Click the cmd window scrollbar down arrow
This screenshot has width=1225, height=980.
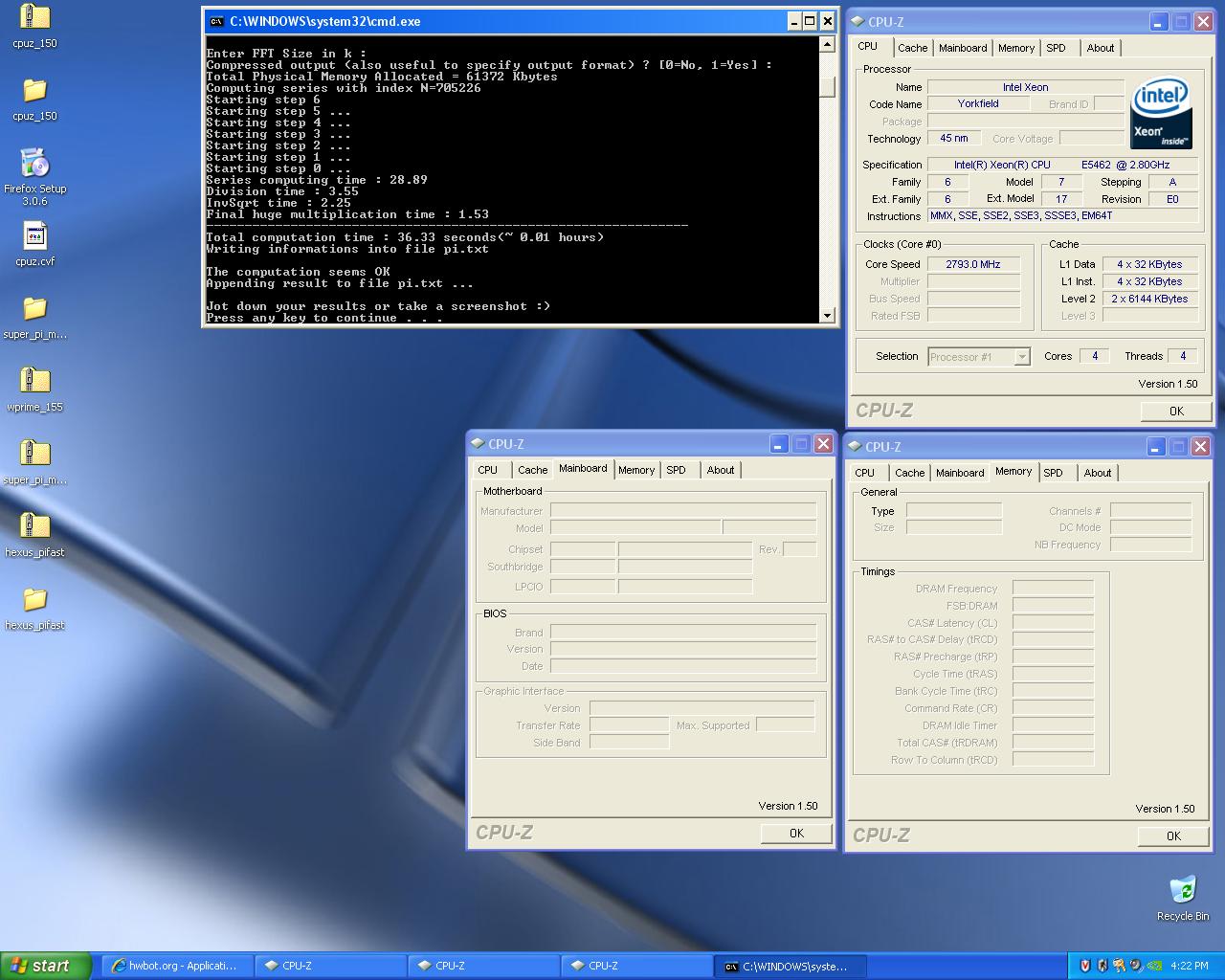828,315
